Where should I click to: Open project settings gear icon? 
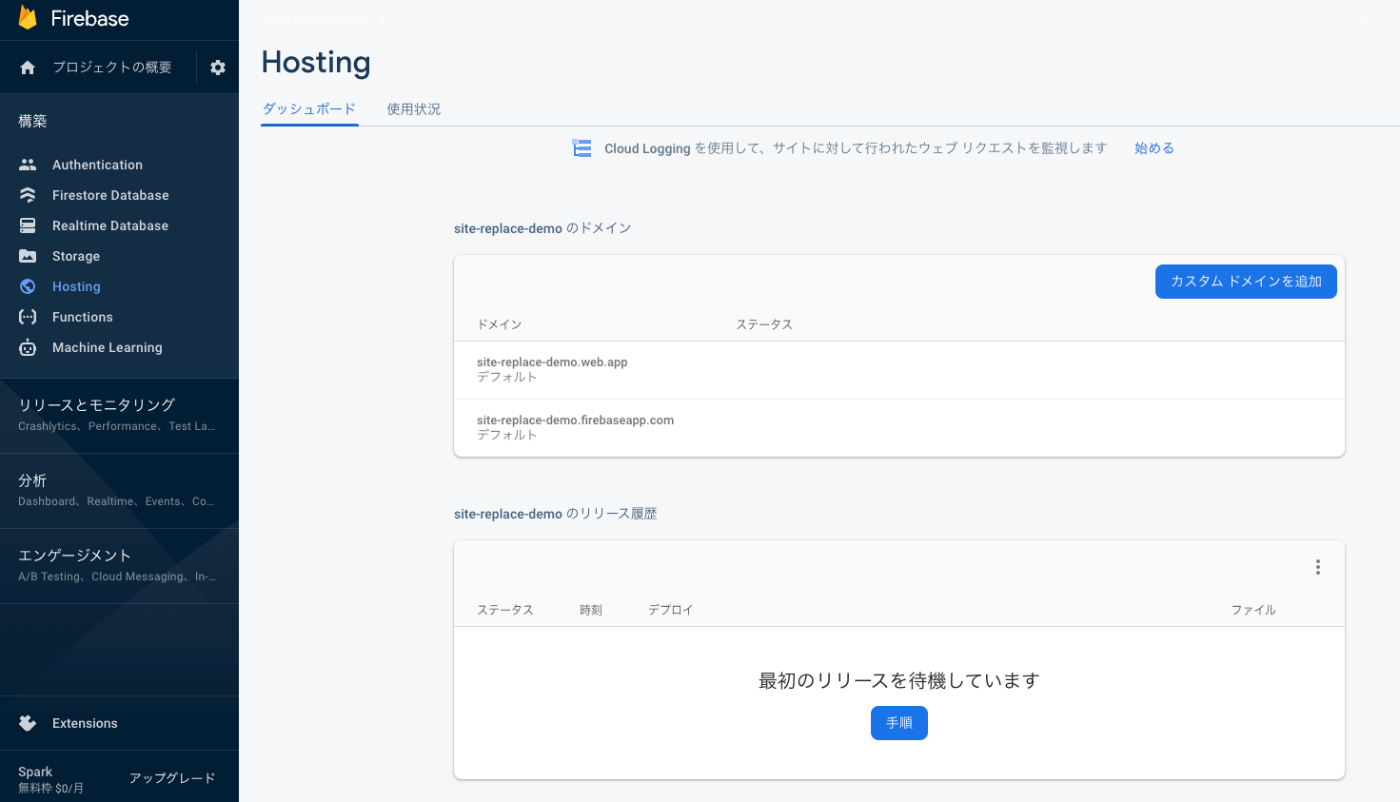coord(218,68)
